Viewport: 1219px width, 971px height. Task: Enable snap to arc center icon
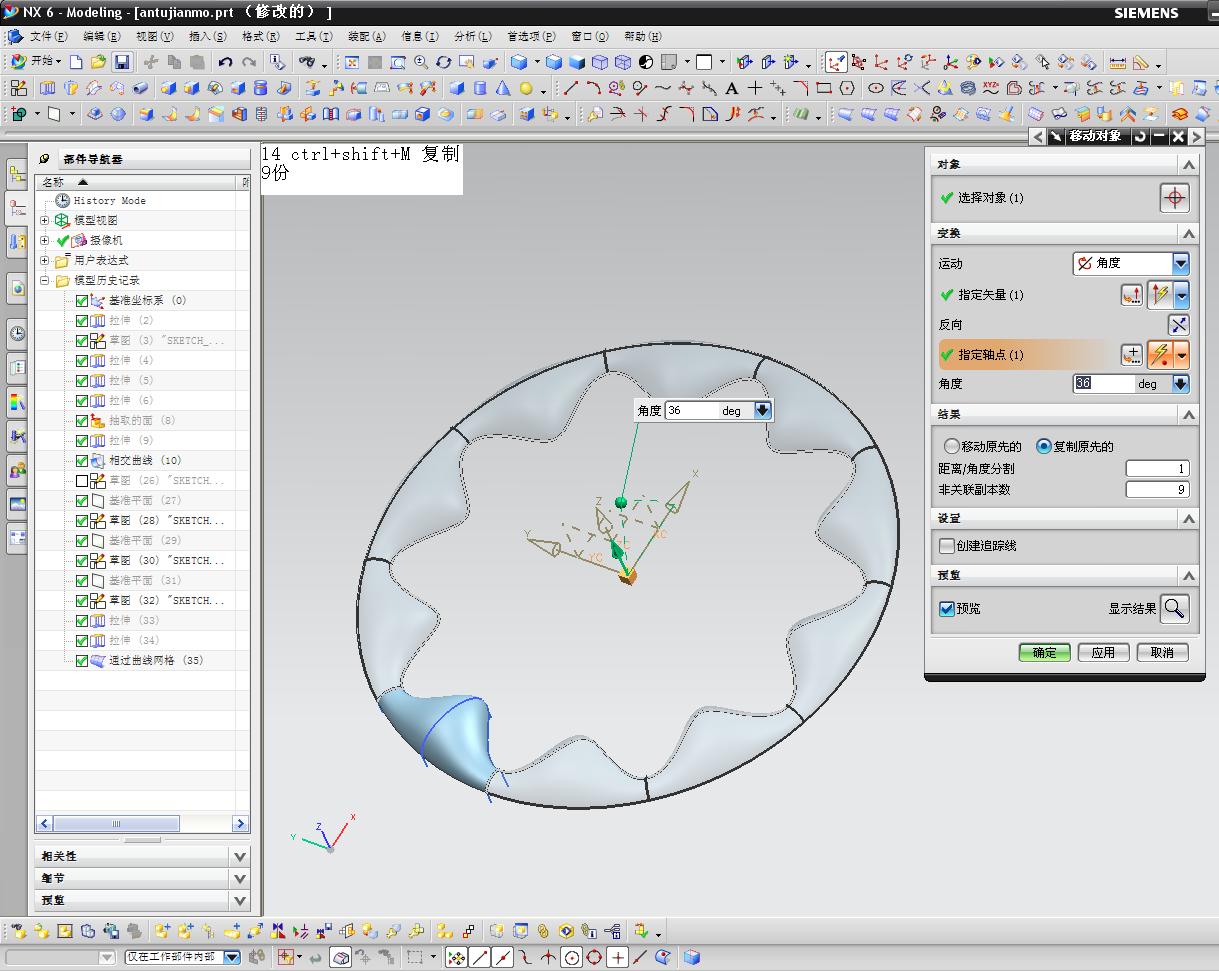point(571,957)
